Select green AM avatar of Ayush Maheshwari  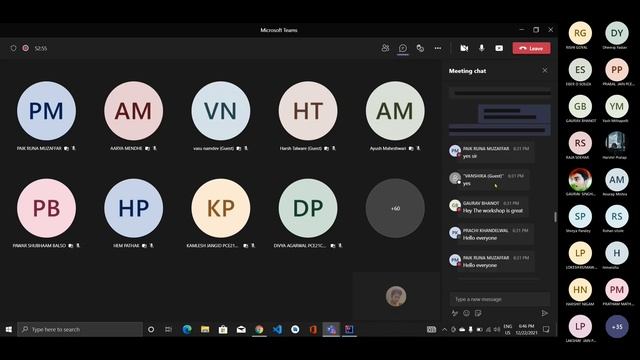[395, 111]
